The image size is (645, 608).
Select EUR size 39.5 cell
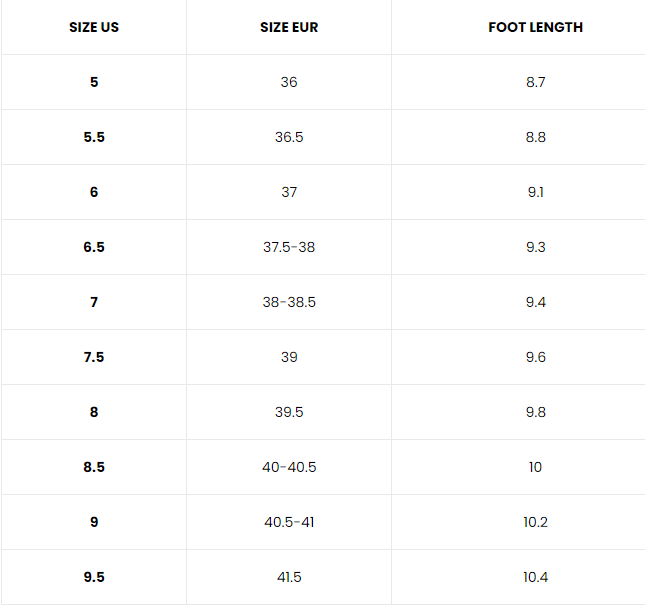coord(289,412)
